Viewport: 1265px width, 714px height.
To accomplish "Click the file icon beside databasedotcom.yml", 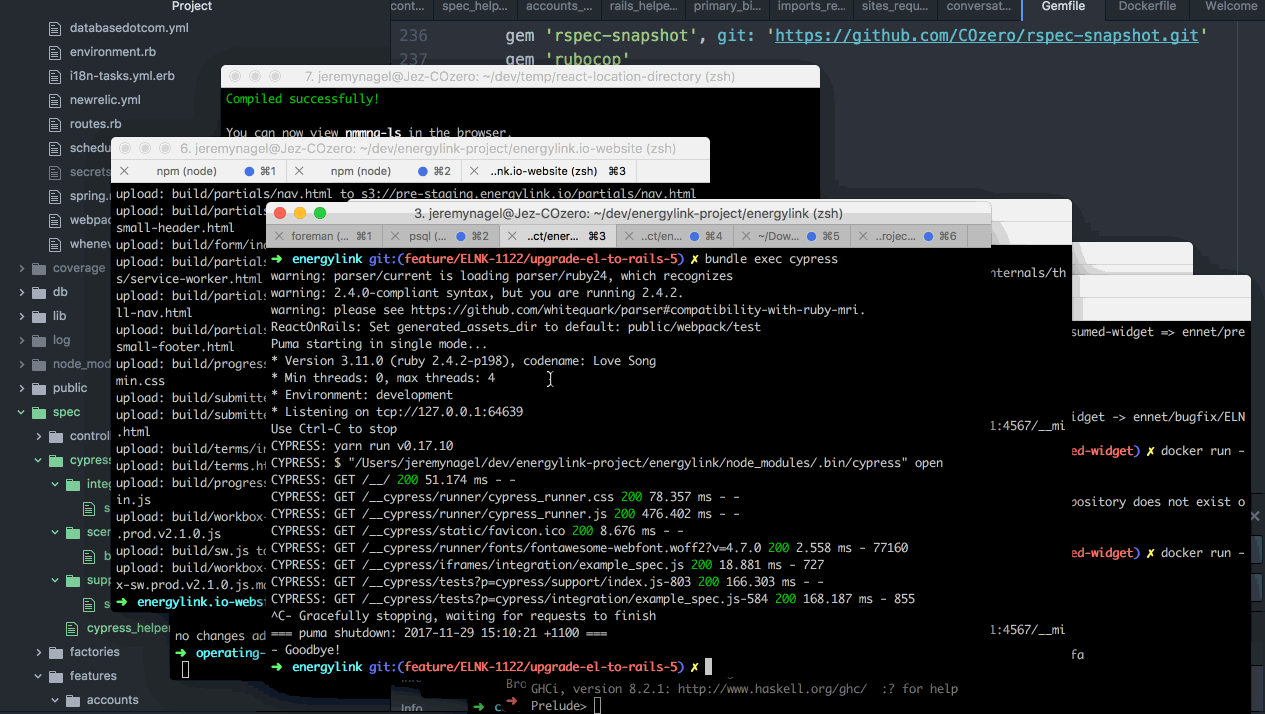I will pos(56,28).
